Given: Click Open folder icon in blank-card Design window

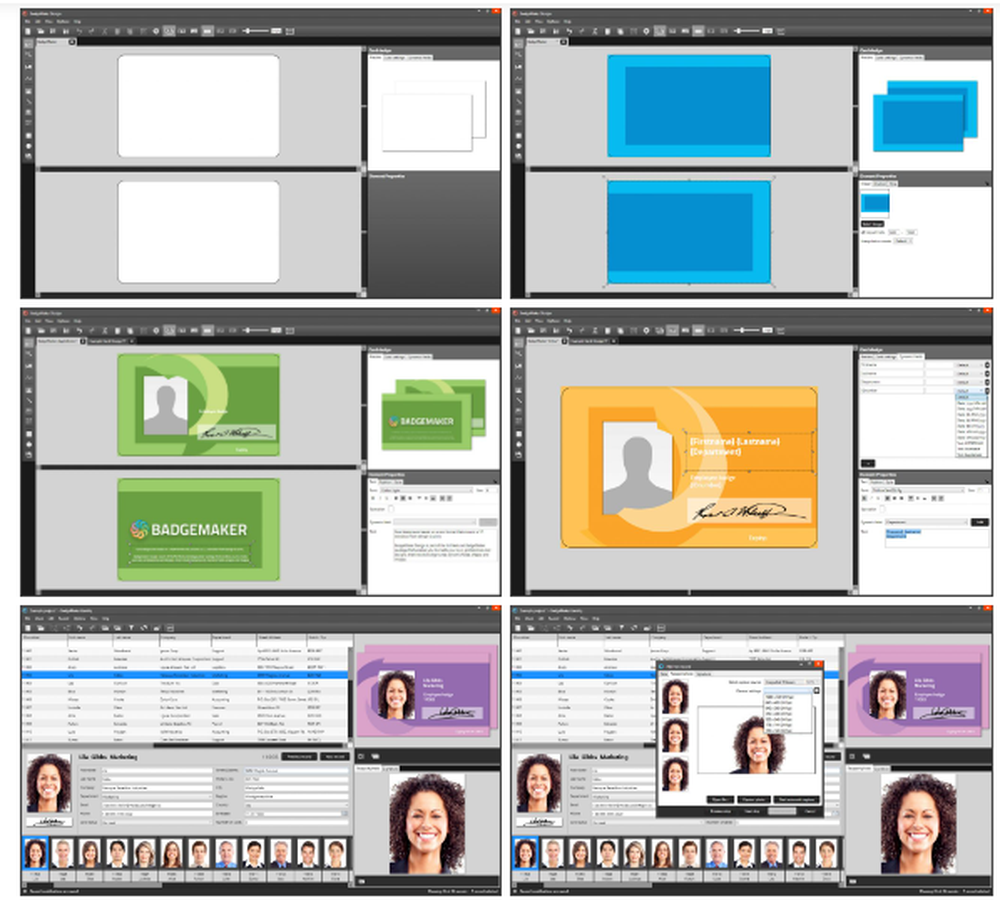Looking at the screenshot, I should click(x=40, y=31).
